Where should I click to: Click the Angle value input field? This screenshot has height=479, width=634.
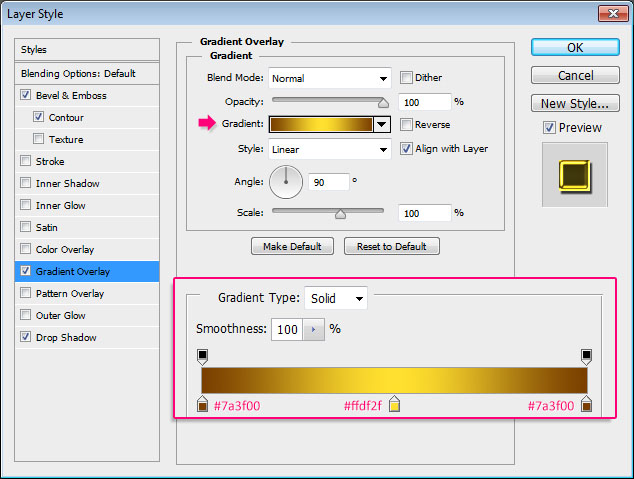329,182
